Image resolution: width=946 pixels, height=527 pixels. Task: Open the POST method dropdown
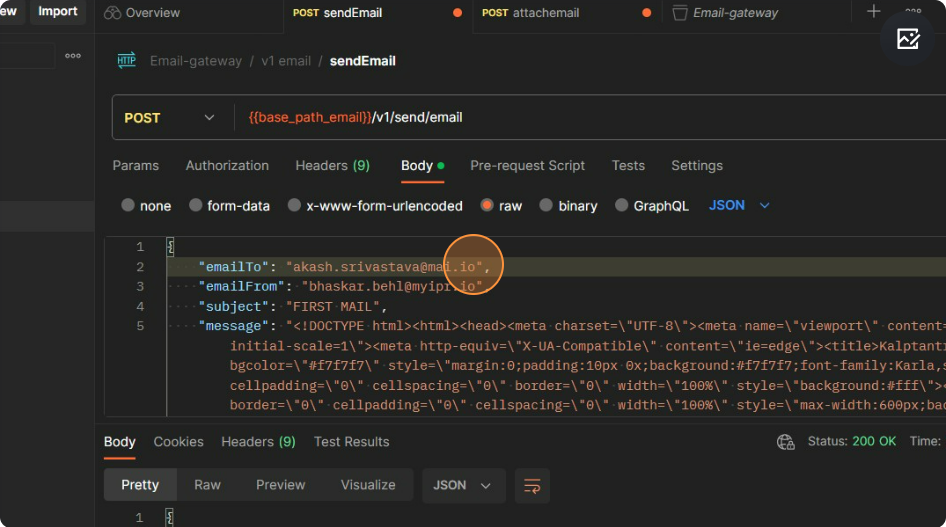pyautogui.click(x=170, y=118)
